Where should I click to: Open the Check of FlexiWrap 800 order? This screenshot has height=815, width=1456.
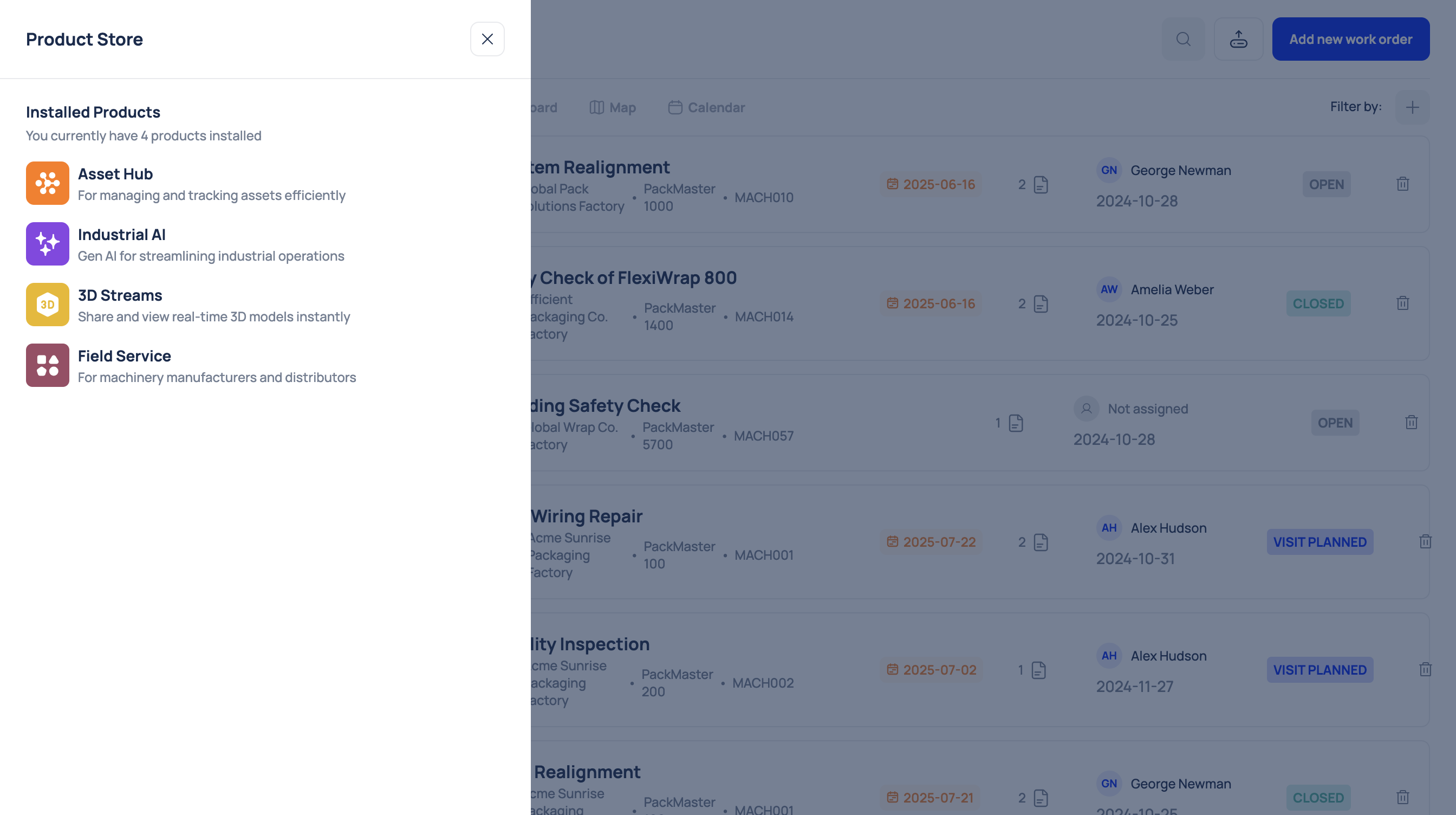pyautogui.click(x=634, y=277)
